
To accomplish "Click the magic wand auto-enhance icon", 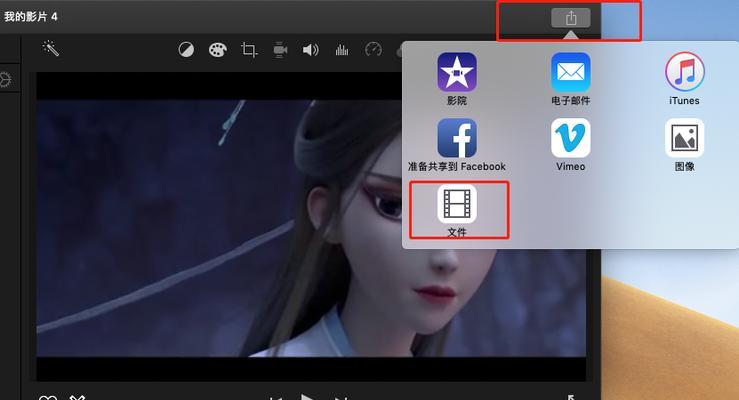I will point(50,48).
